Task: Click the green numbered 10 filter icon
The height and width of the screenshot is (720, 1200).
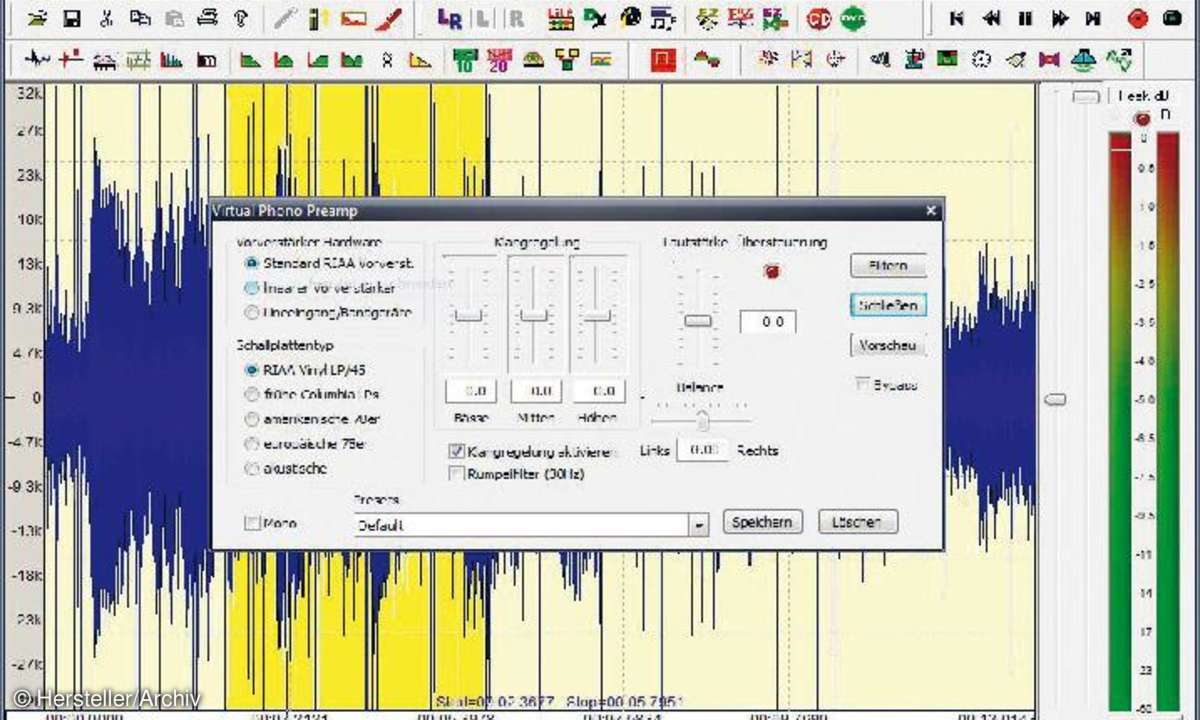Action: pyautogui.click(x=463, y=60)
